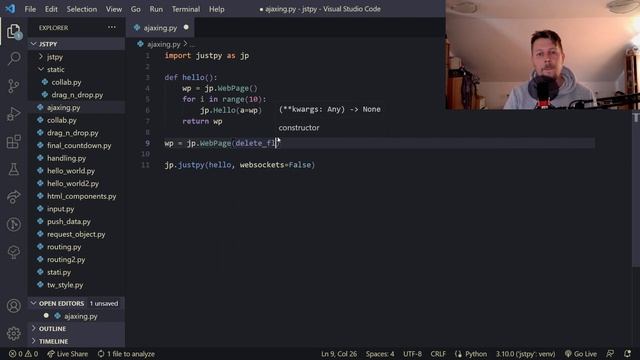Click ajaxing.py in the breadcrumb
This screenshot has height=360, width=640.
coord(163,44)
